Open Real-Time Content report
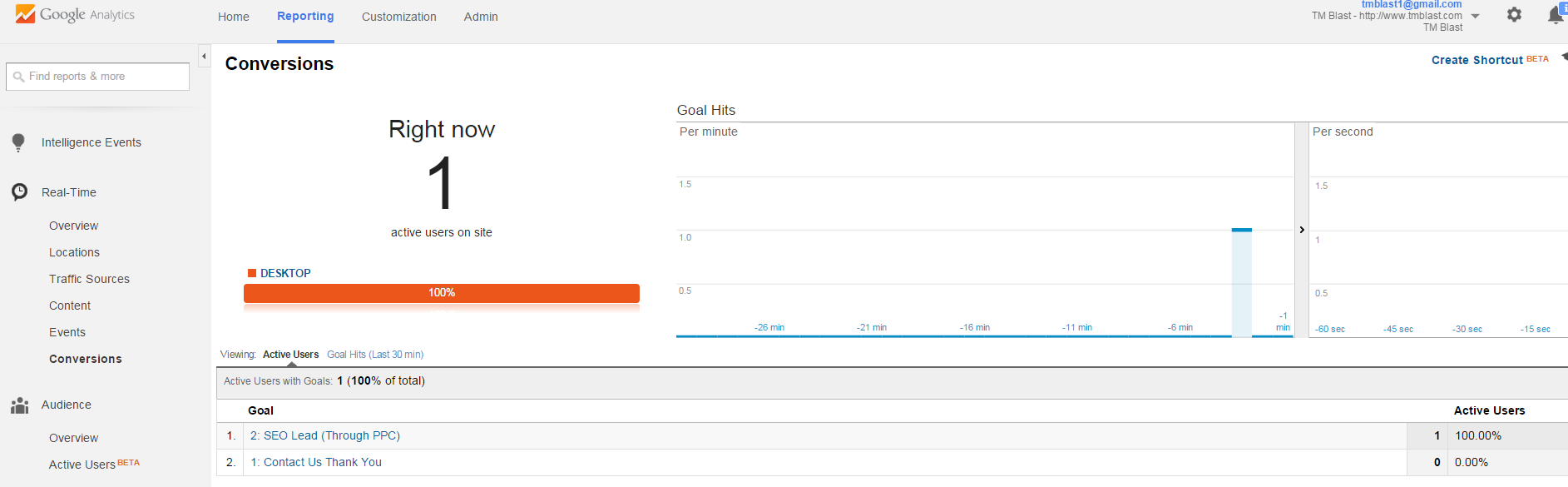The height and width of the screenshot is (487, 1568). coord(70,306)
